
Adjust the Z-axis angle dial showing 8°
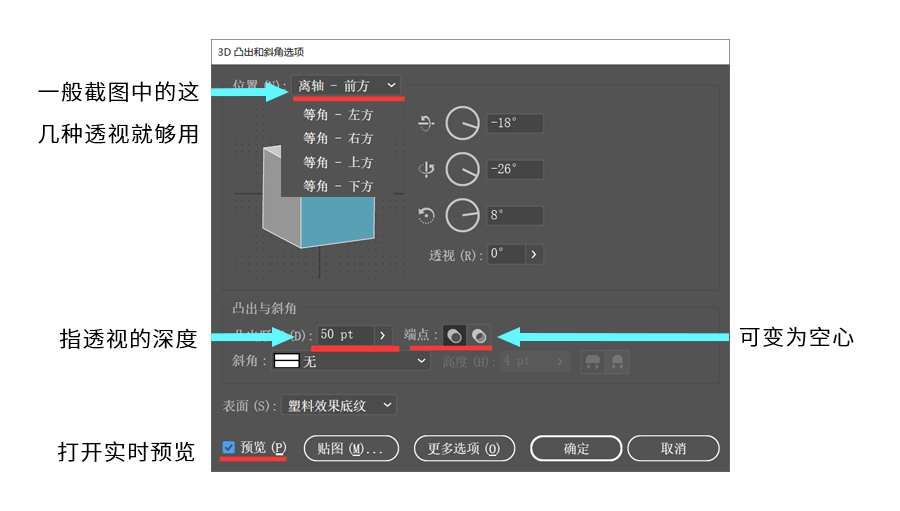click(x=463, y=216)
